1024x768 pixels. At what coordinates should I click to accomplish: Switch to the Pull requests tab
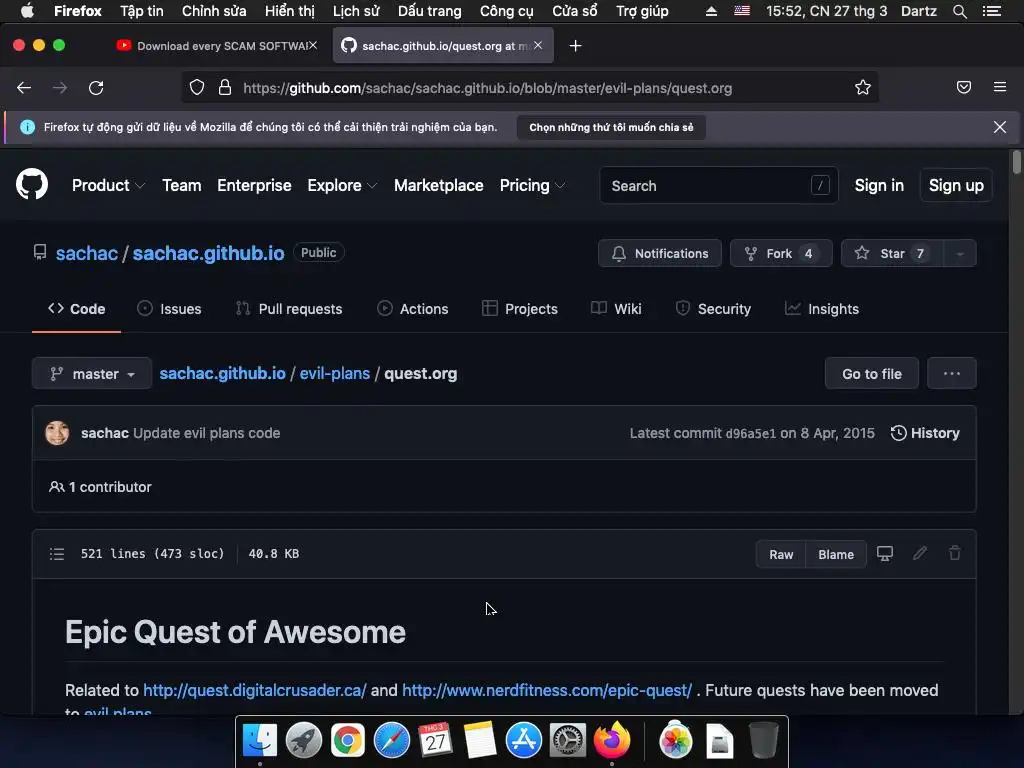(289, 309)
